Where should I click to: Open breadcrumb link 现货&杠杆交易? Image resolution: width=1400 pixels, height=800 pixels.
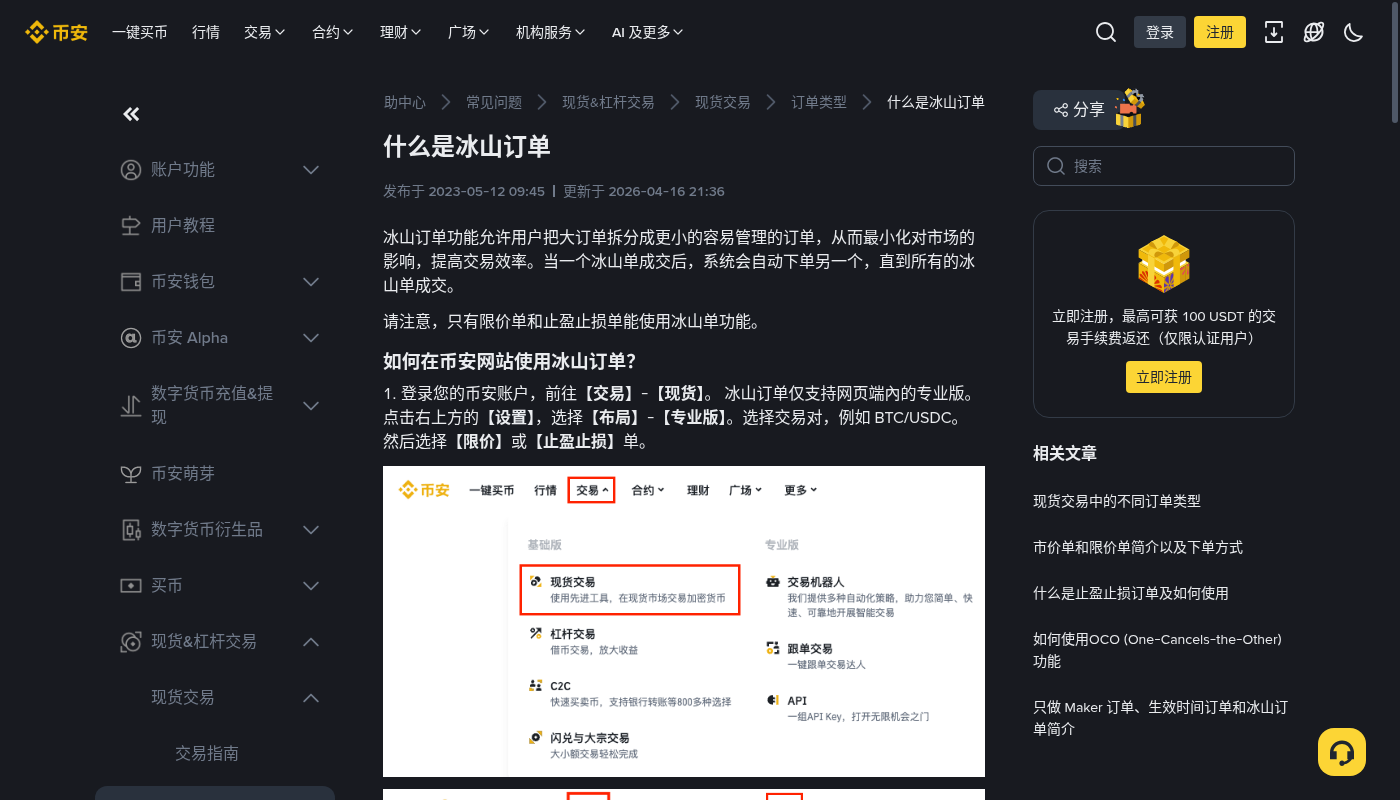(x=608, y=102)
